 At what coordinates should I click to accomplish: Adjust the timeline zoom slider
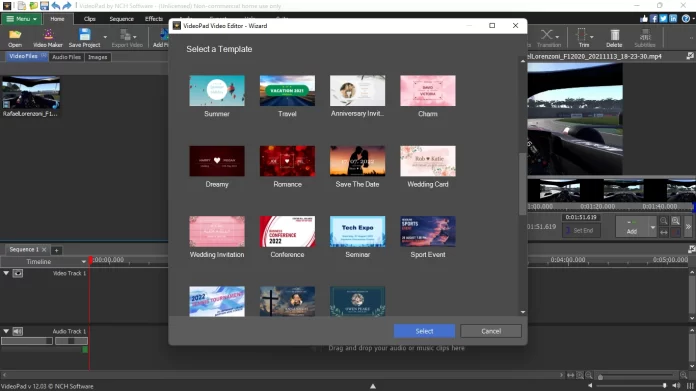[637, 376]
